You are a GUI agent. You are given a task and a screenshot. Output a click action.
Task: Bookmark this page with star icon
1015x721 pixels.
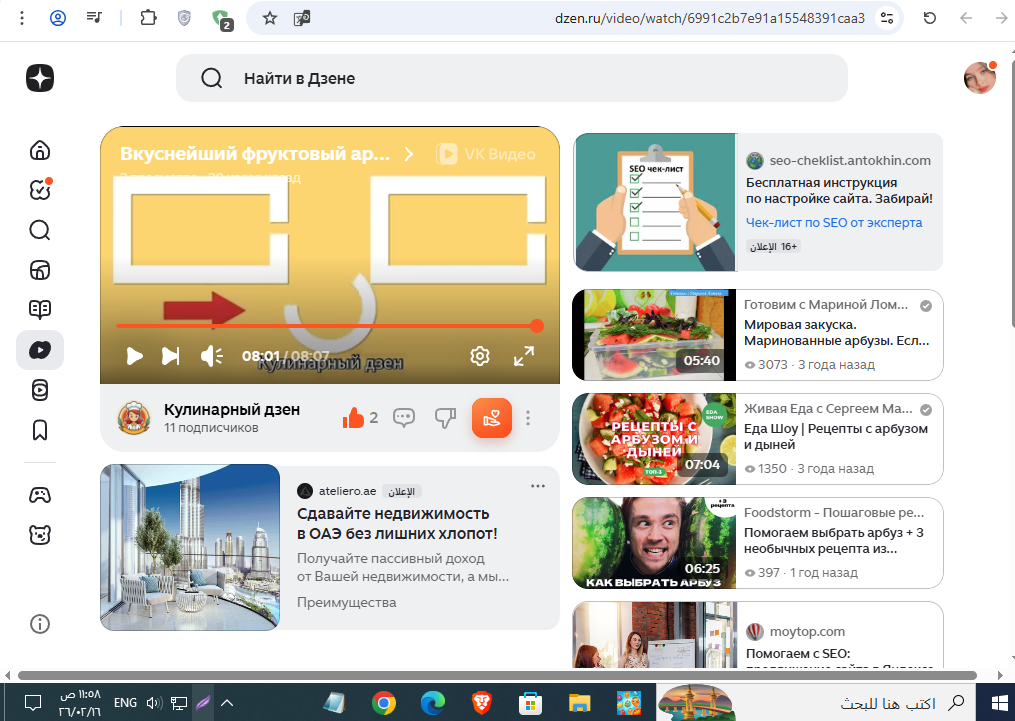pos(270,18)
